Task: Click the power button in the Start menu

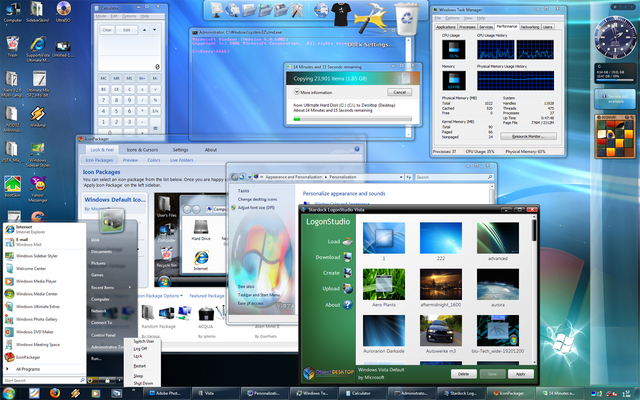Action: [91, 380]
